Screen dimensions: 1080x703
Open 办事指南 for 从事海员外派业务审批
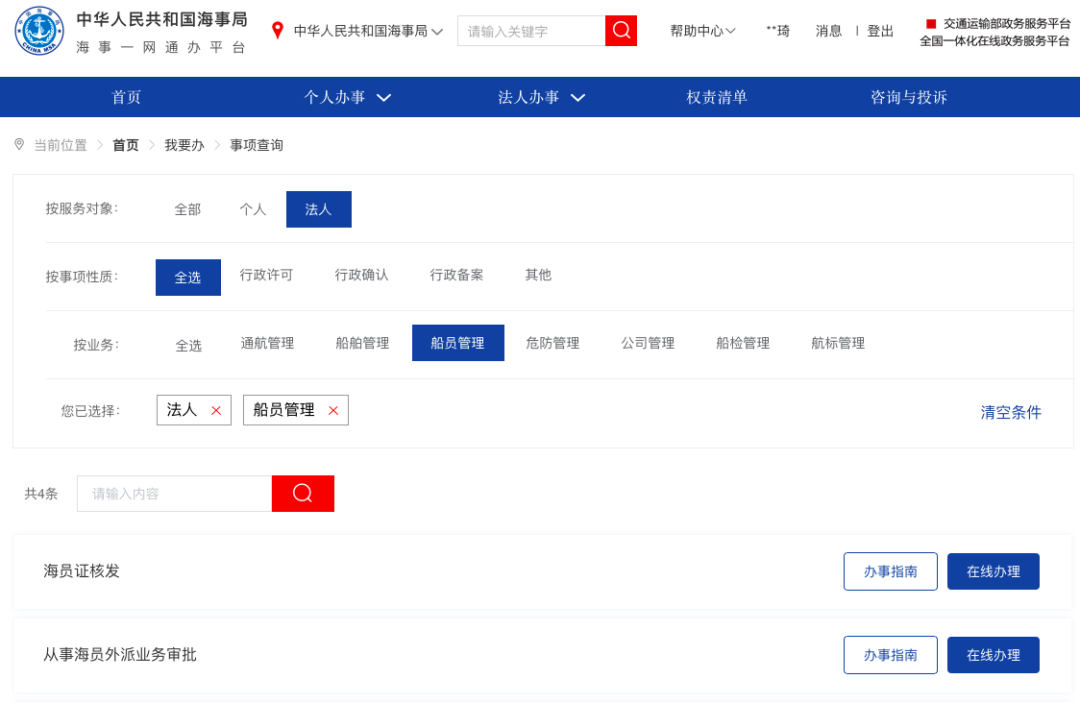point(890,655)
